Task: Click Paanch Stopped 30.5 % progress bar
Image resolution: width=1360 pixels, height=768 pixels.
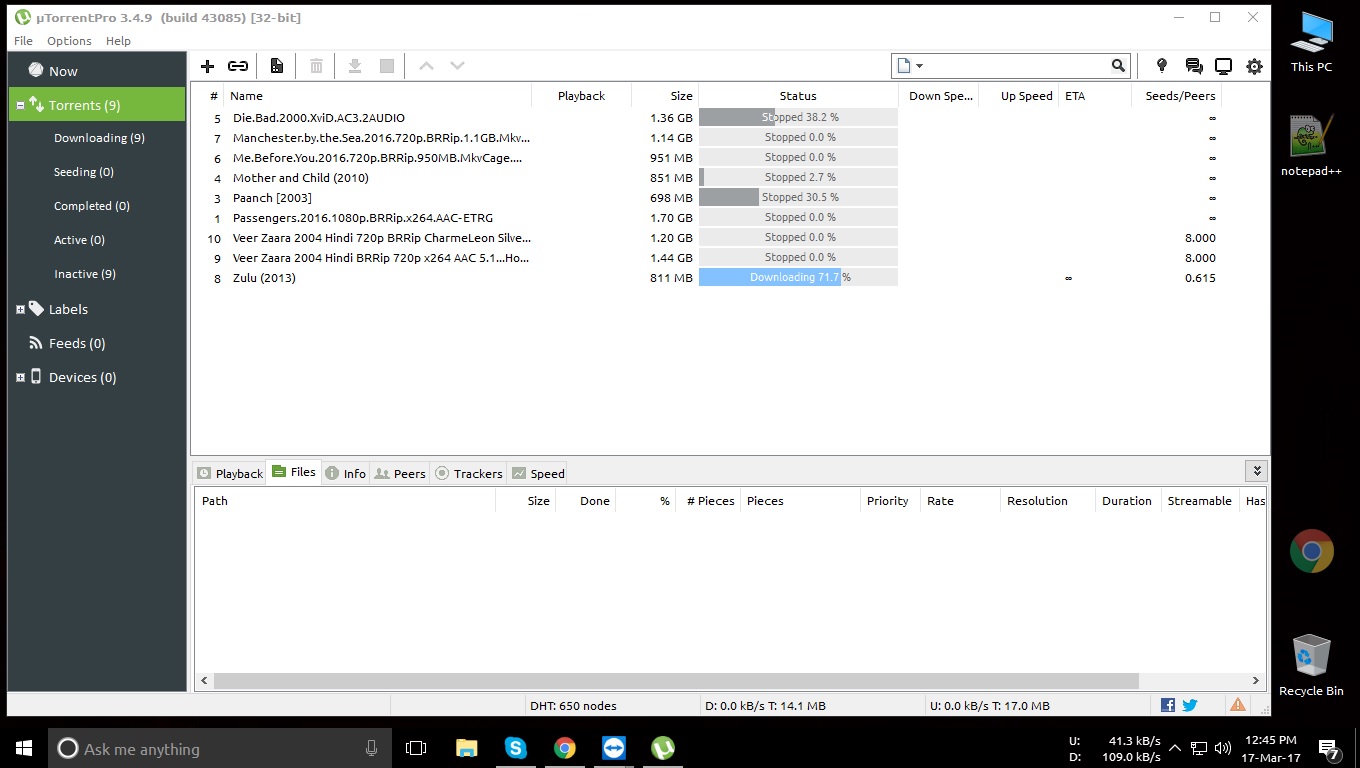Action: [x=798, y=198]
